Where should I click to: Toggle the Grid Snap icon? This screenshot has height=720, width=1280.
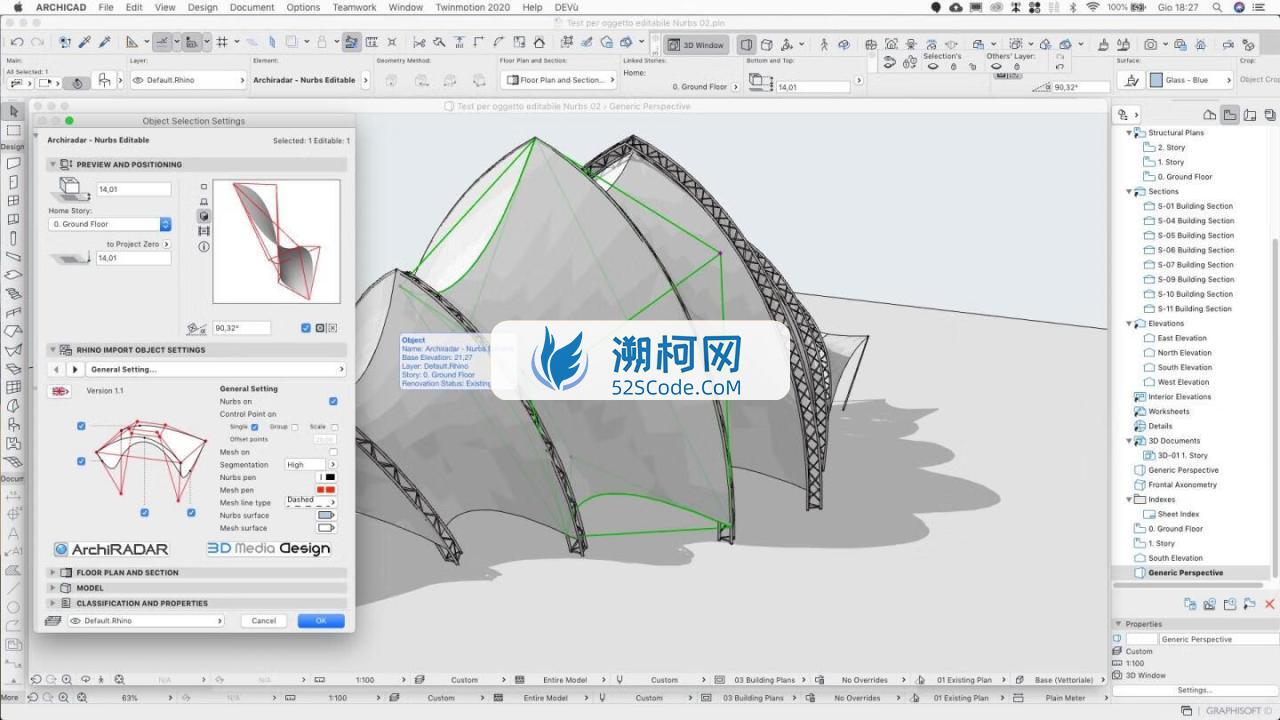tap(222, 43)
